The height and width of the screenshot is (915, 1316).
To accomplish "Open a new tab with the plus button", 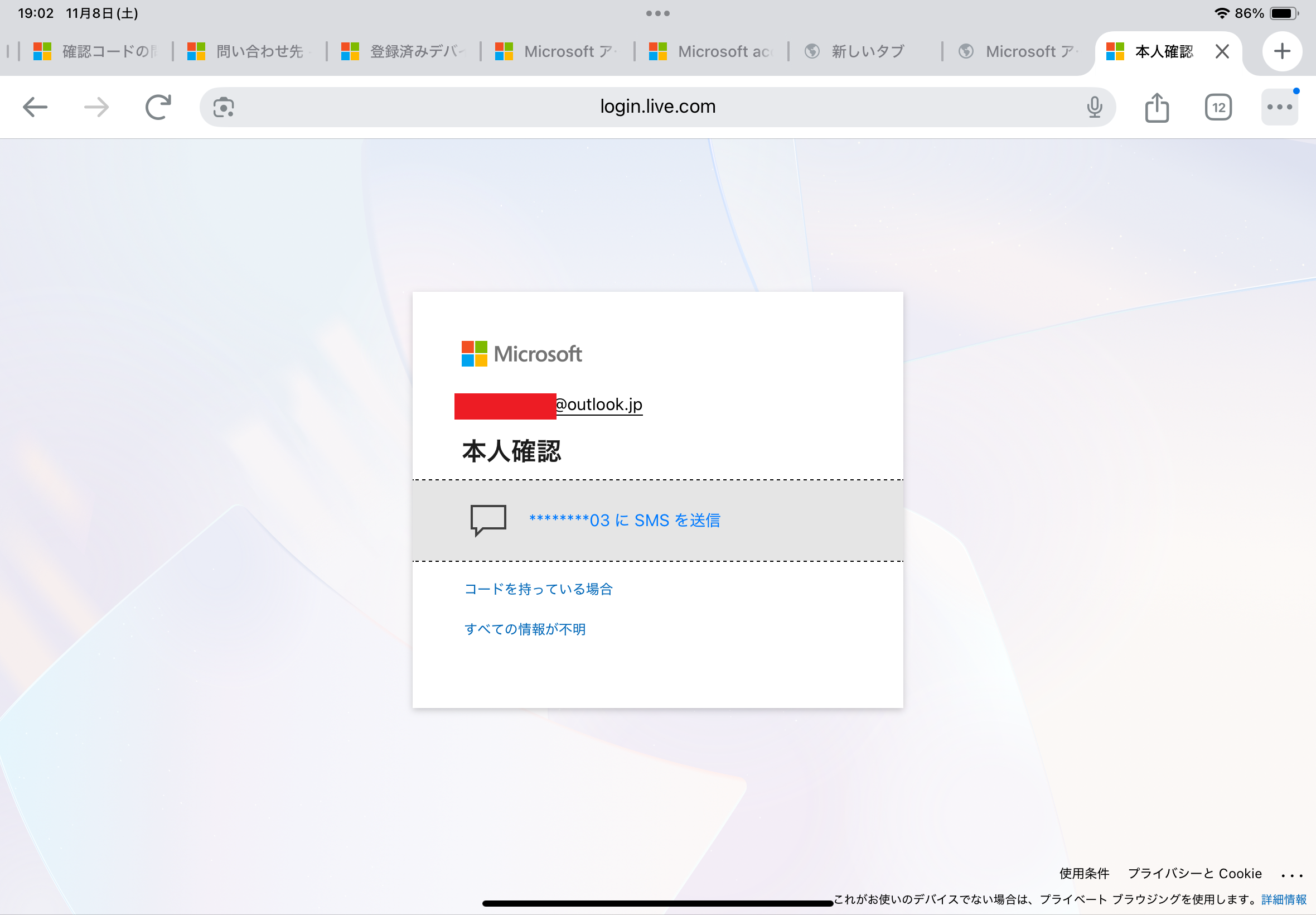I will [x=1282, y=51].
